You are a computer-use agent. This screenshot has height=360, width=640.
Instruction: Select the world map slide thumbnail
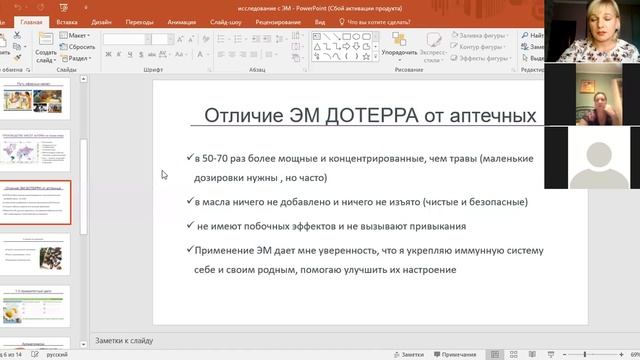(35, 150)
